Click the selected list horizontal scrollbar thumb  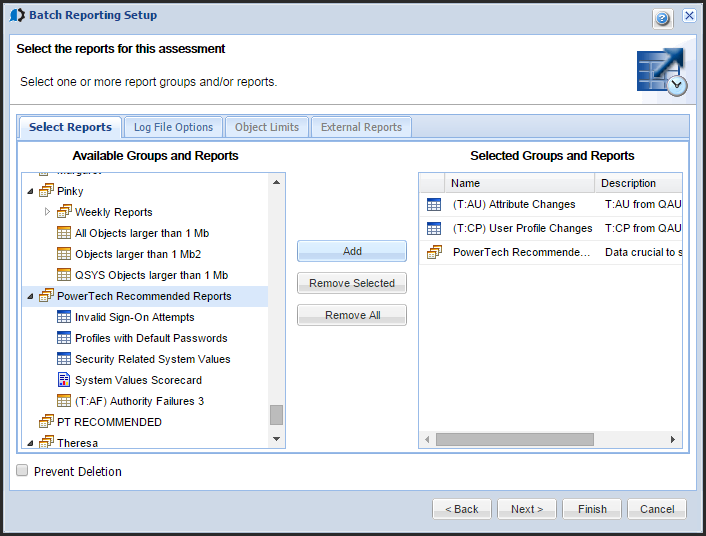point(515,439)
